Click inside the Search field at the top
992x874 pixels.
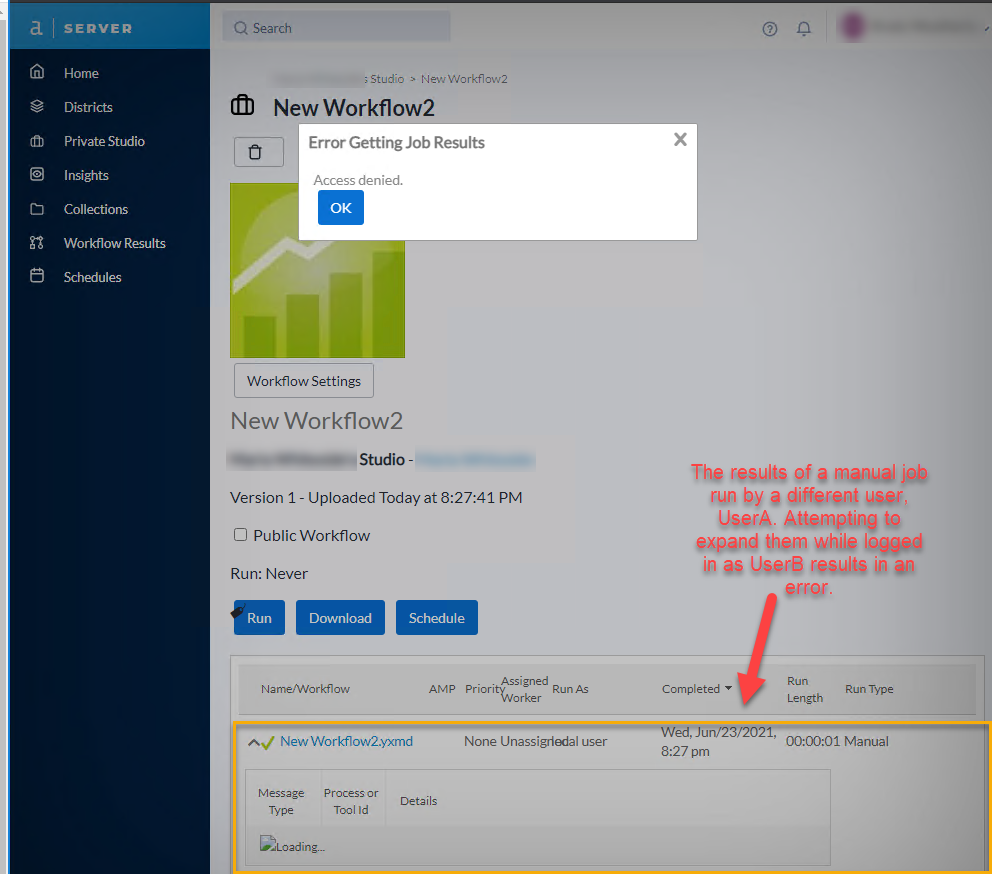click(x=335, y=28)
